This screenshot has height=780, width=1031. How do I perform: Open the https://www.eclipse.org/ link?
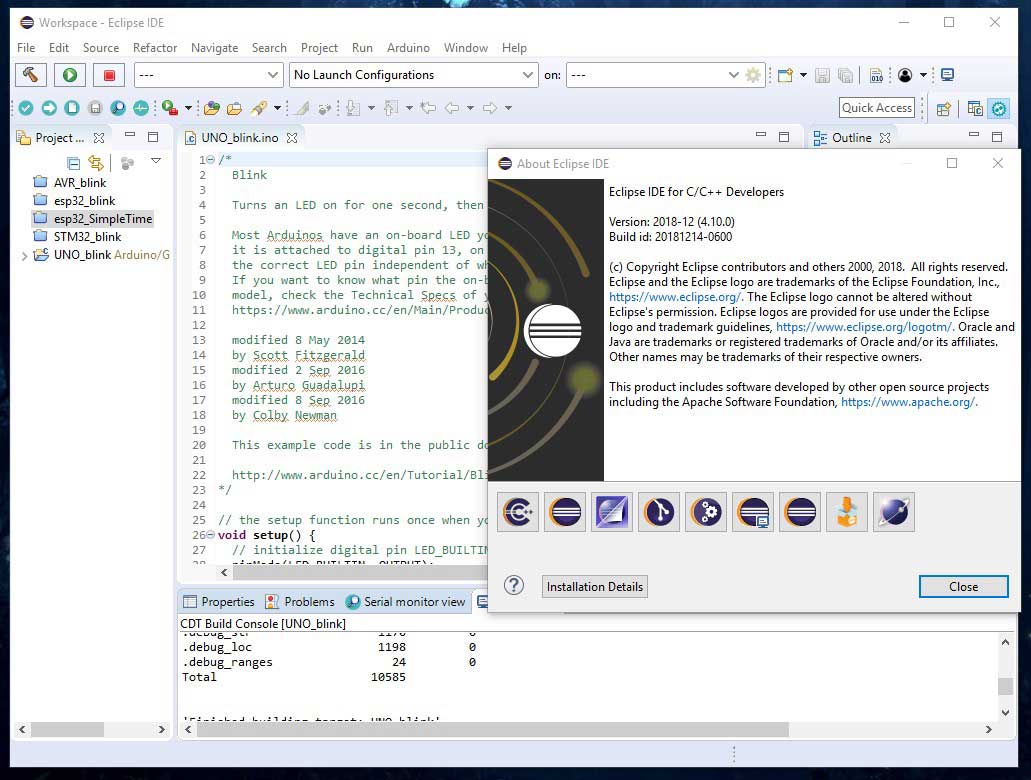pyautogui.click(x=675, y=297)
